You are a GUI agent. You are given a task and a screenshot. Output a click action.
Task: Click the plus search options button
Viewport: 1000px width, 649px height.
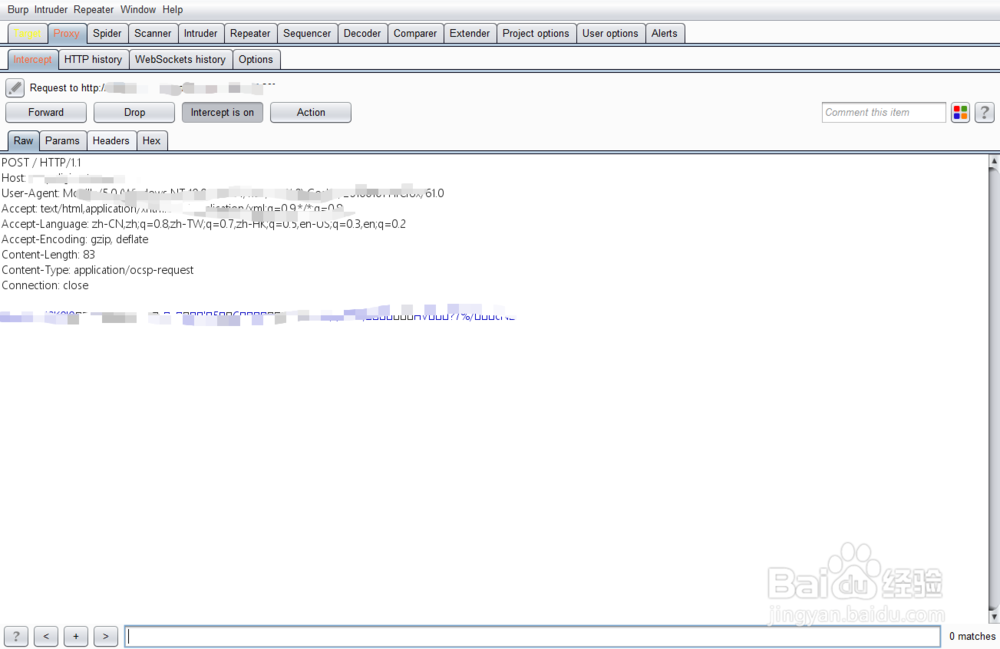pos(76,636)
